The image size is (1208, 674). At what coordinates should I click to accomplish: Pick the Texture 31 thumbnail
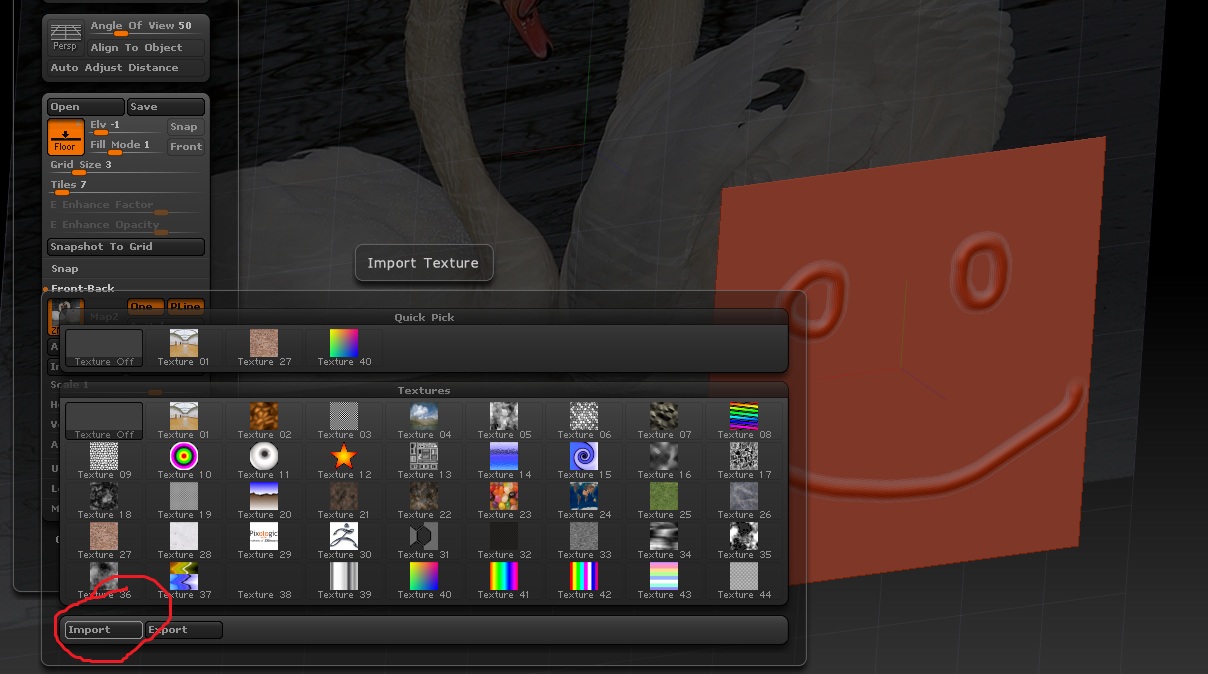click(x=424, y=541)
